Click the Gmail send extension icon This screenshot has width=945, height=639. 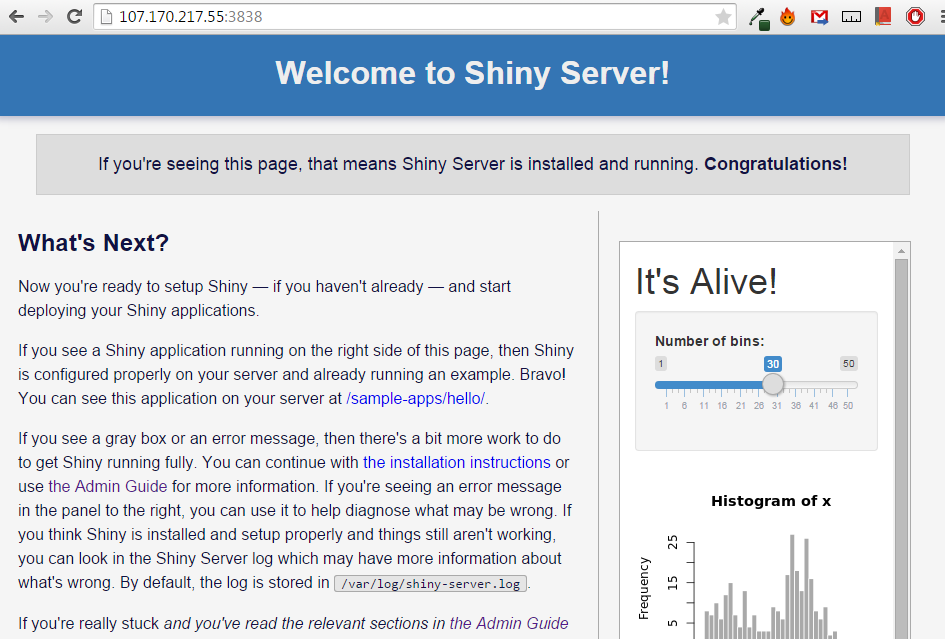point(819,17)
